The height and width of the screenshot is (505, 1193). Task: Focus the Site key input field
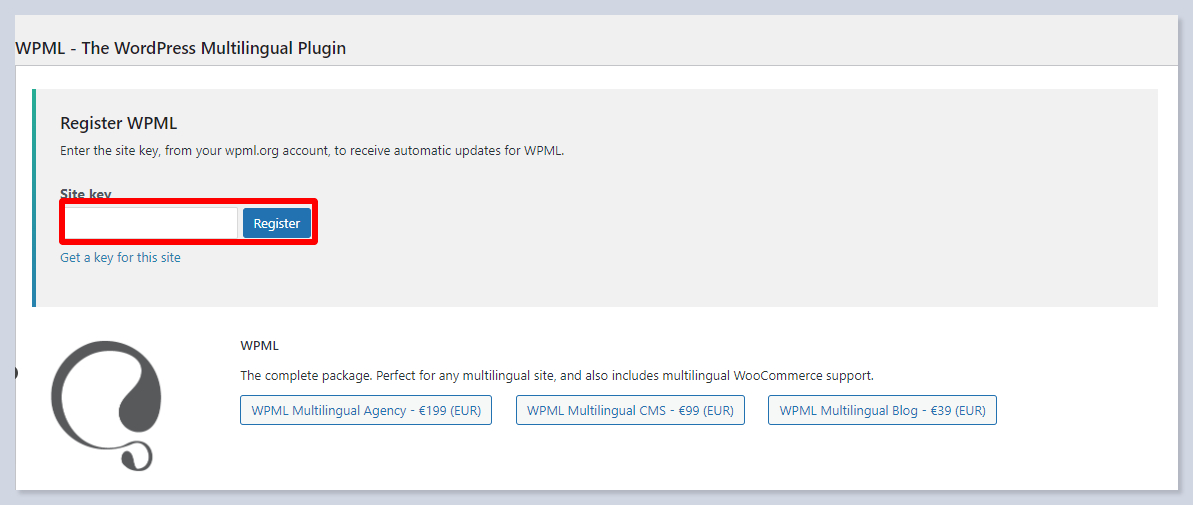[151, 223]
